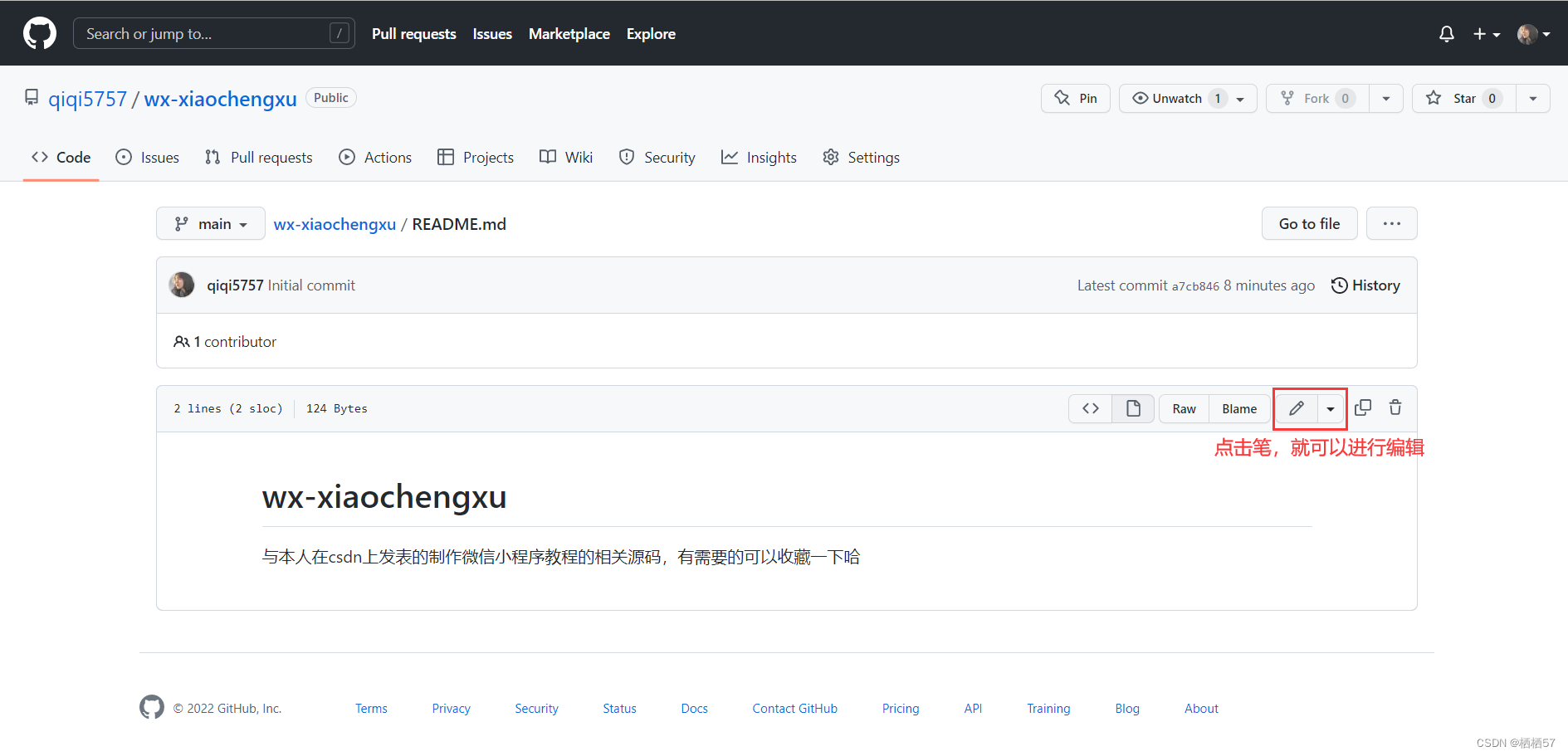Open Privacy footer link

[x=451, y=708]
